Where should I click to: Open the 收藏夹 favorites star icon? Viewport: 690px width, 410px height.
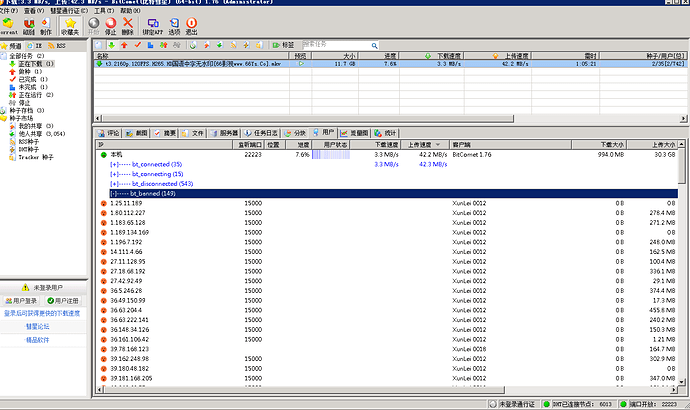click(70, 26)
